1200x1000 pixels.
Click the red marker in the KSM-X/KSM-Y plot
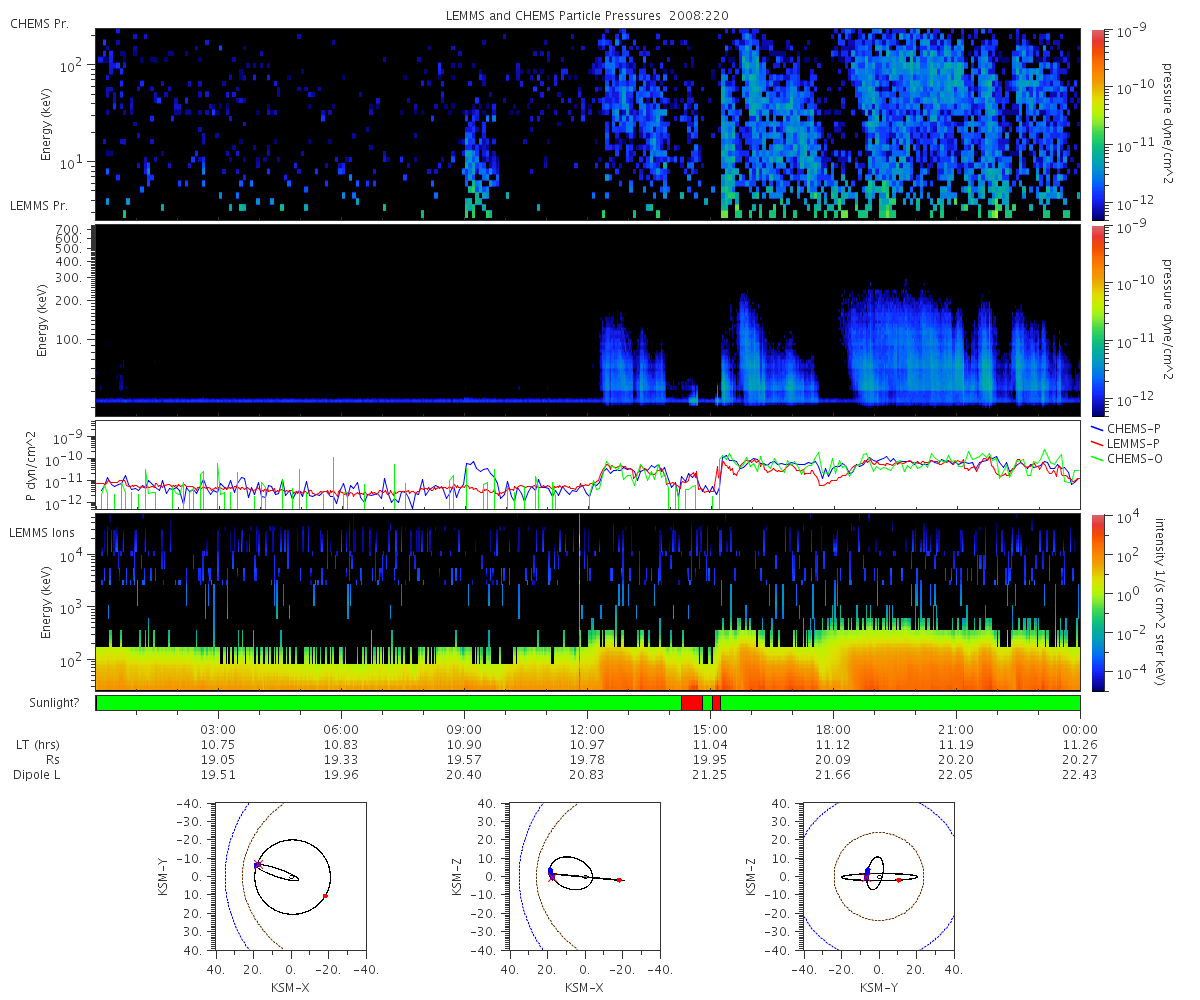[x=326, y=896]
